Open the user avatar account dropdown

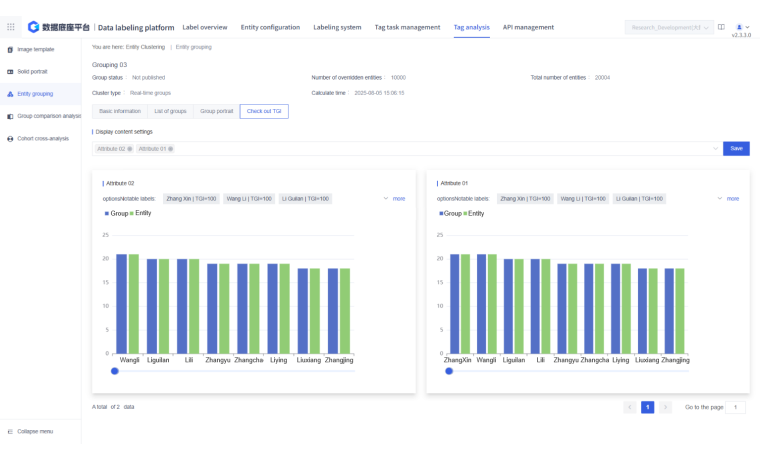pos(741,27)
